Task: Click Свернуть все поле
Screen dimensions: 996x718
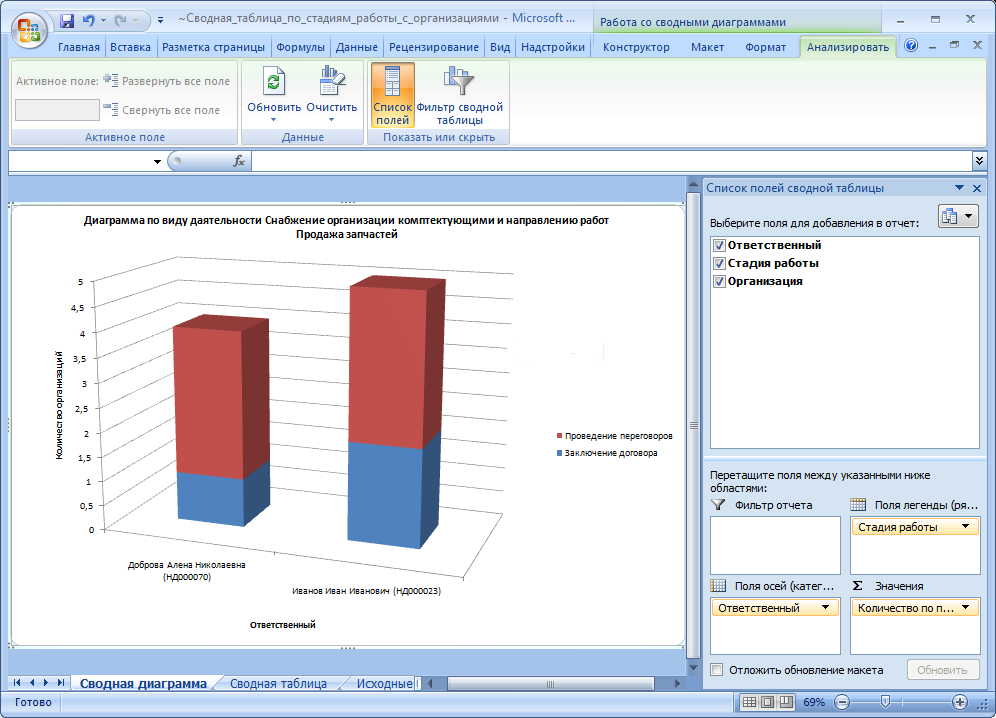Action: coord(162,110)
